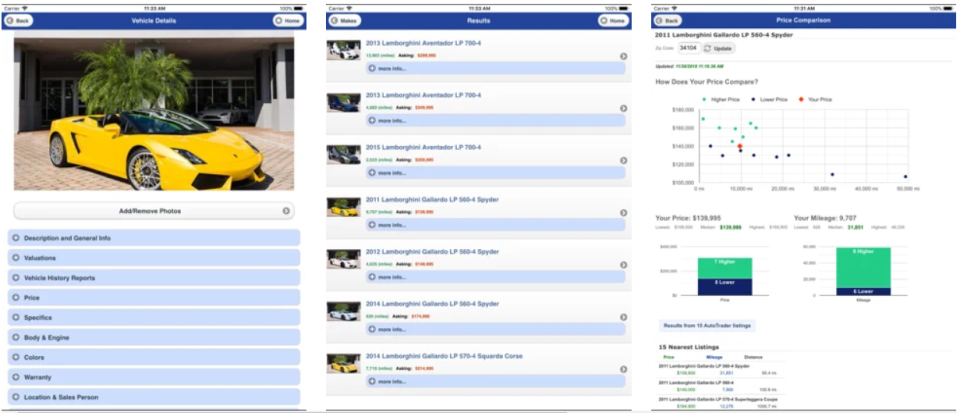The height and width of the screenshot is (413, 960).
Task: Toggle Lower Price legend item
Action: pos(769,99)
